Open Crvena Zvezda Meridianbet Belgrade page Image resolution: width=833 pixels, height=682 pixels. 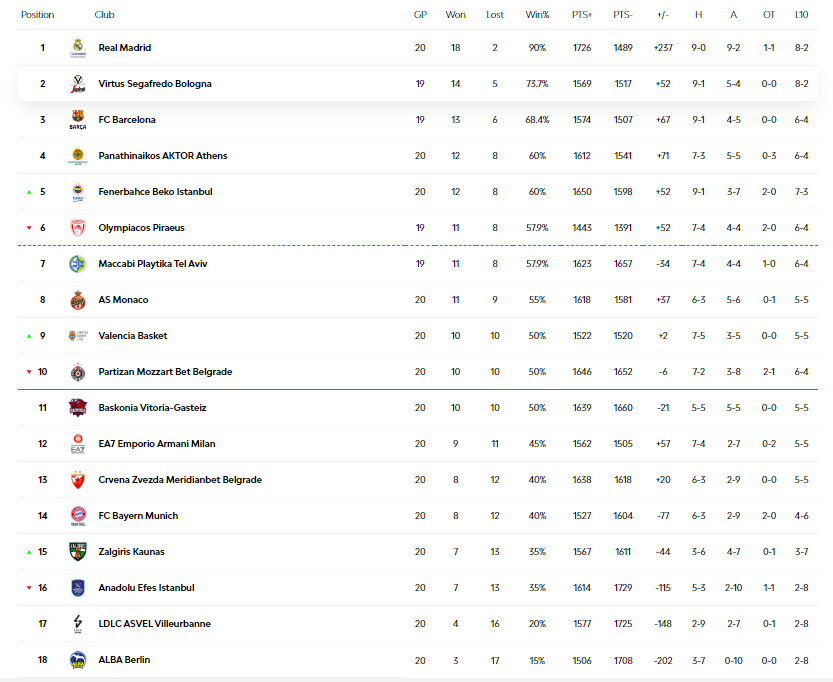tap(185, 479)
